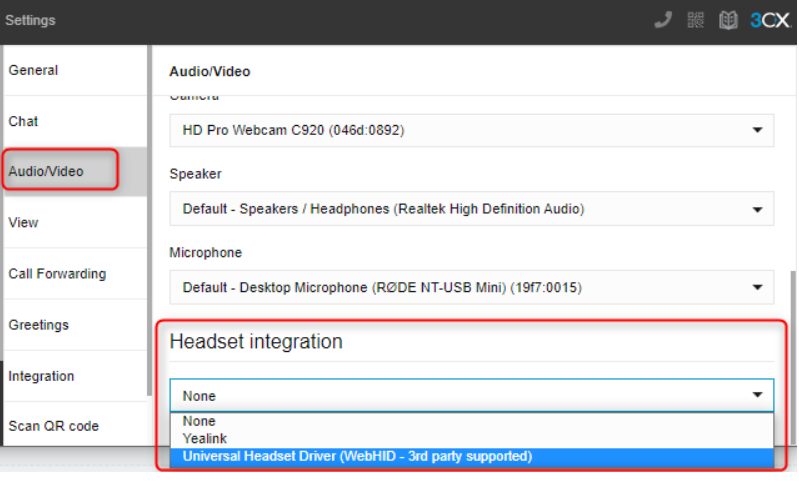Open the user manual book icon
The width and height of the screenshot is (799, 494).
tap(728, 21)
